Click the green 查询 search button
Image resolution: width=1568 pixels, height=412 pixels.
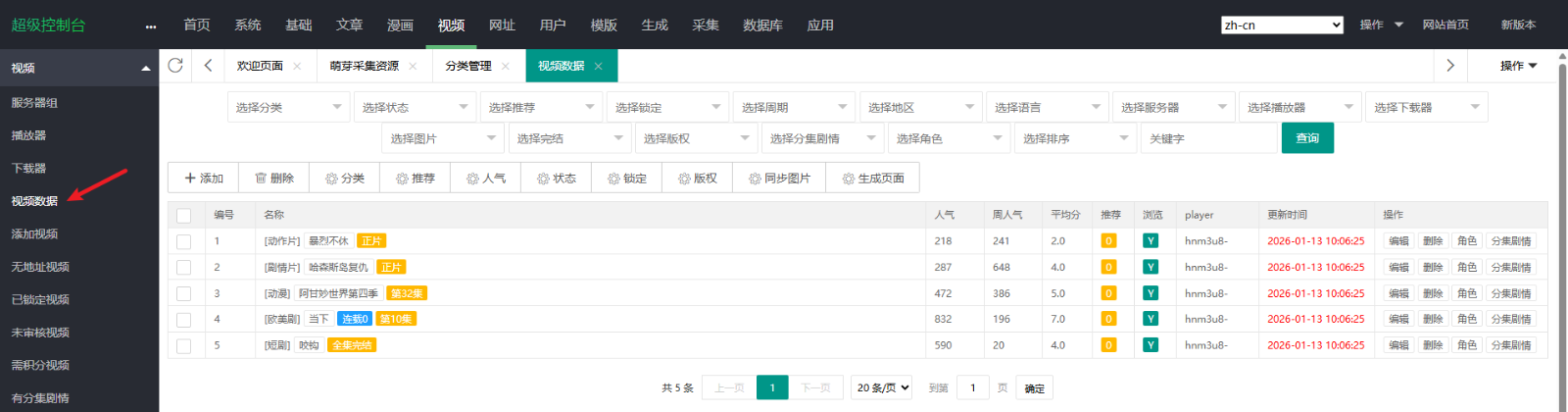[1307, 138]
